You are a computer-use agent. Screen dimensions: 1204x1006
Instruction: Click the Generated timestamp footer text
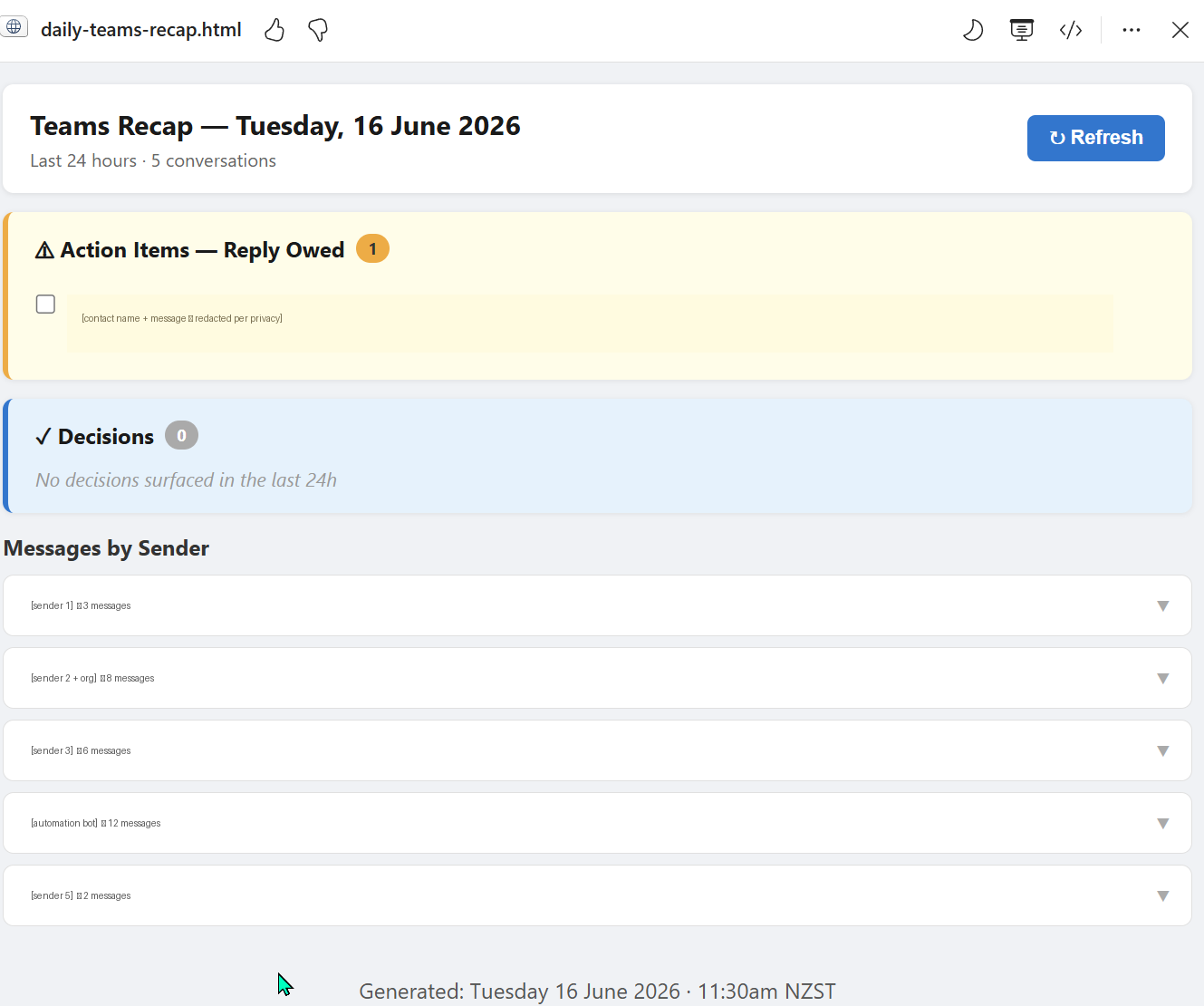[x=597, y=991]
